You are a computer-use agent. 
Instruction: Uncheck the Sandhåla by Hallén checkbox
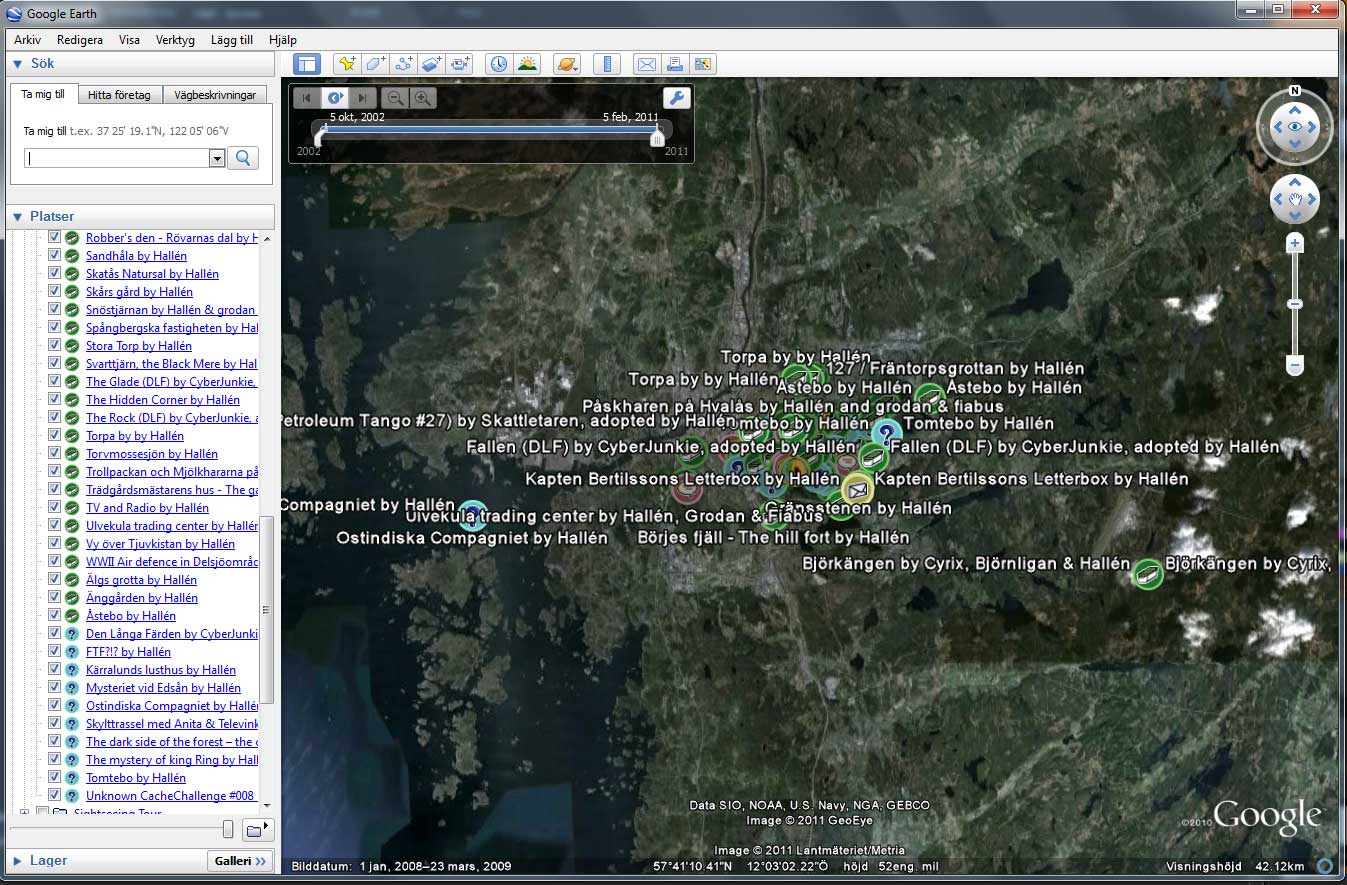(55, 256)
